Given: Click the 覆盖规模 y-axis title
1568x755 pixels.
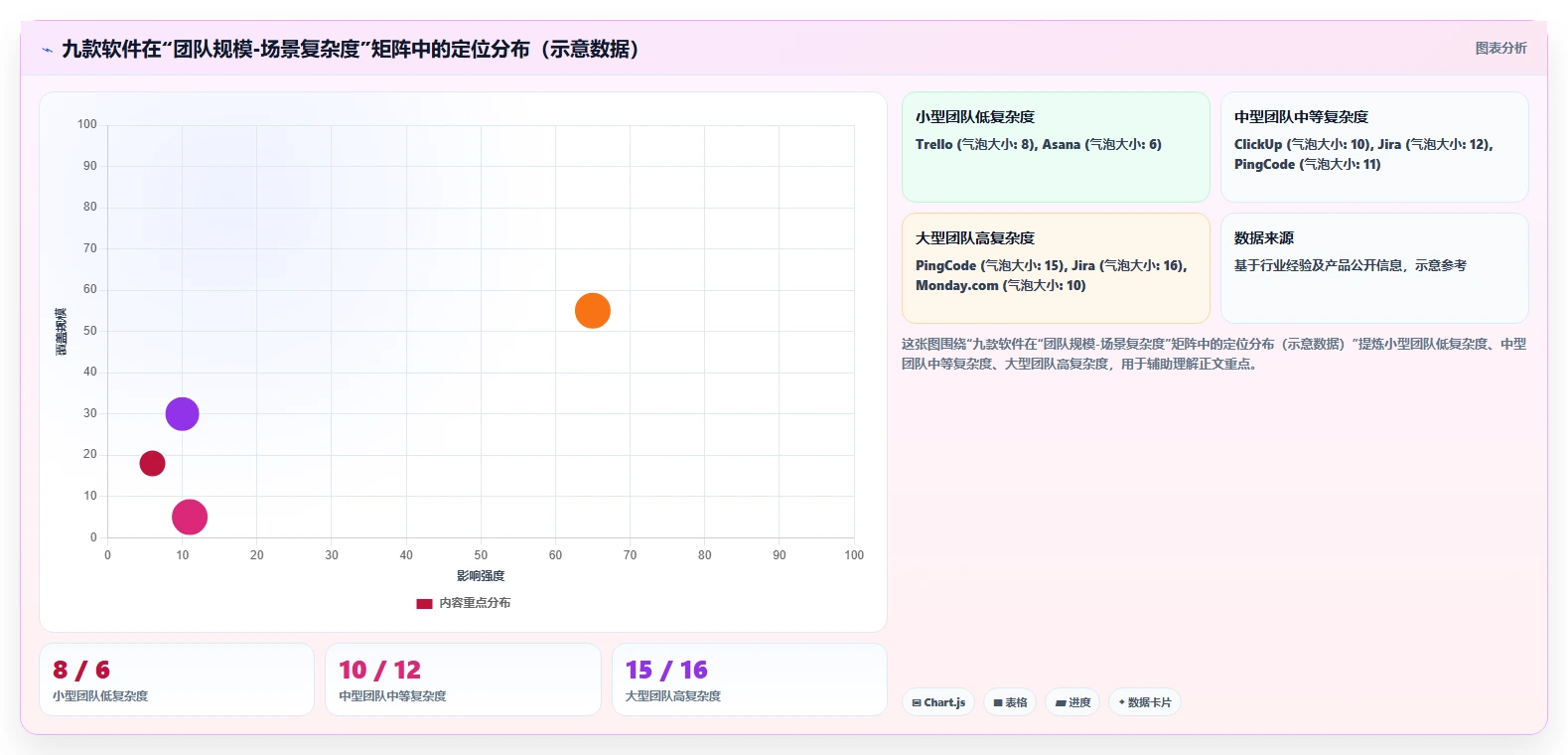Looking at the screenshot, I should coord(62,332).
